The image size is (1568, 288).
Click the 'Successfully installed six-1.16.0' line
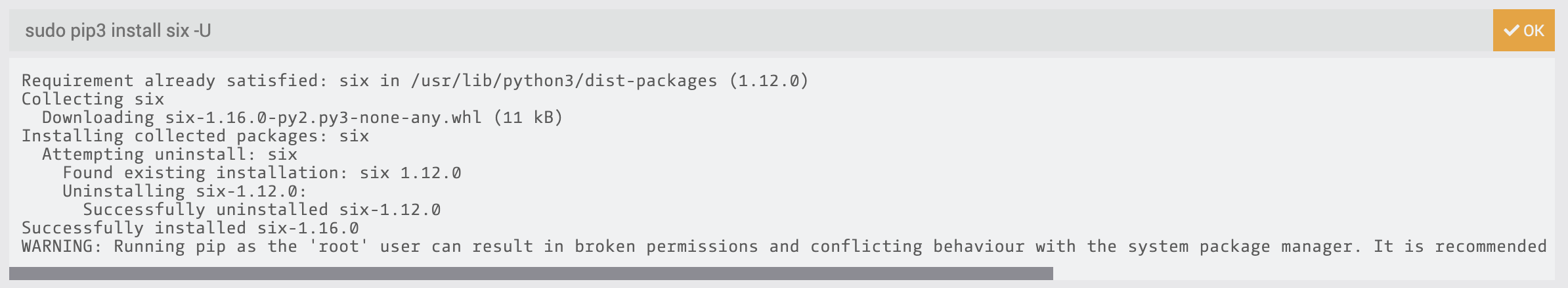click(190, 228)
